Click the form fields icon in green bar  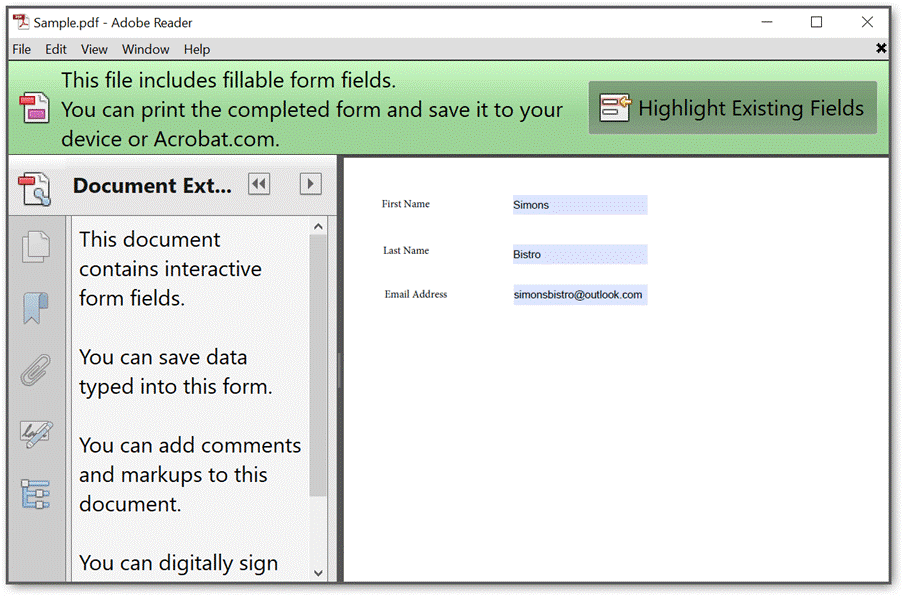click(x=34, y=108)
